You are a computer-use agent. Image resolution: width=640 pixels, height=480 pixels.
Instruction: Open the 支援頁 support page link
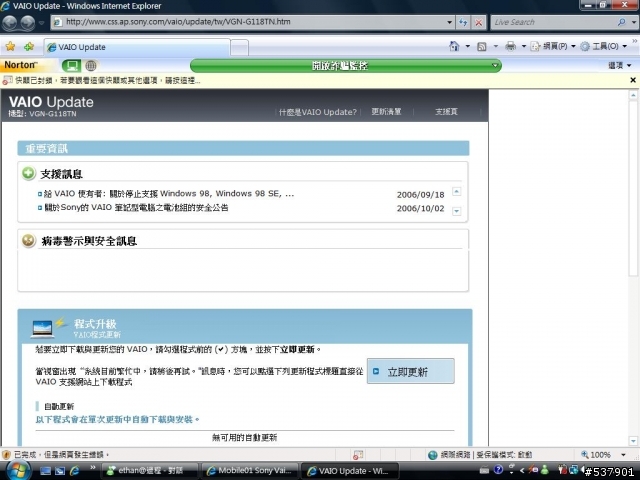tap(446, 111)
